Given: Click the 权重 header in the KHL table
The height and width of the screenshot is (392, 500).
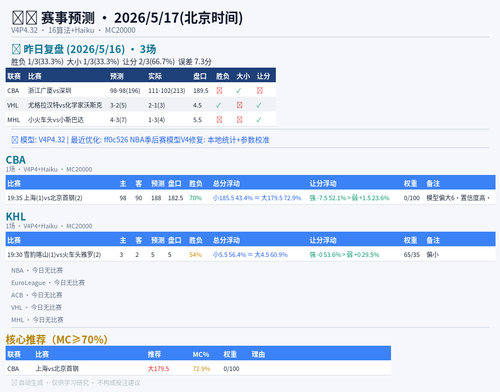Looking at the screenshot, I should pos(410,240).
